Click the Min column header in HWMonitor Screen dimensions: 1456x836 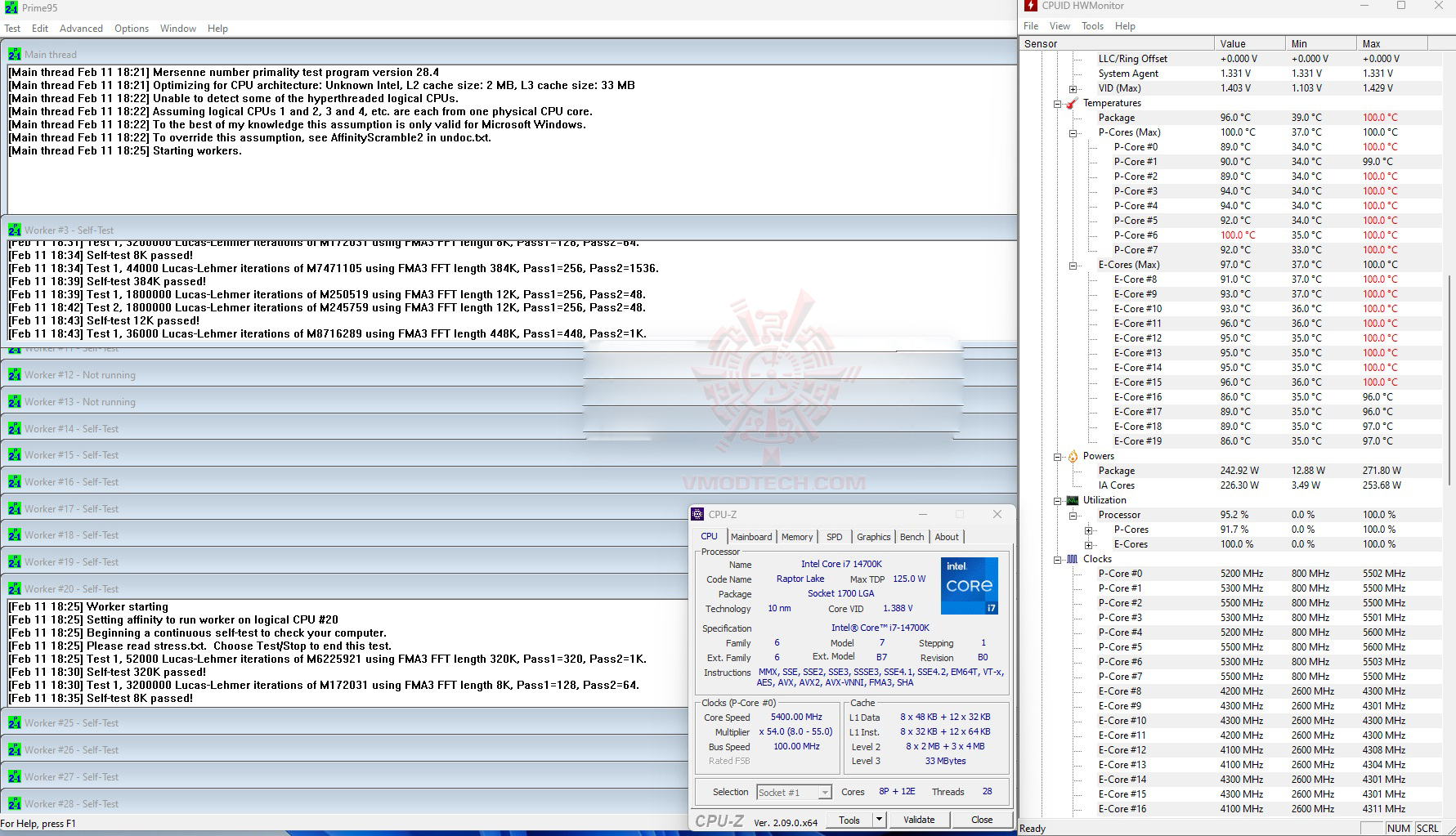coord(1321,43)
